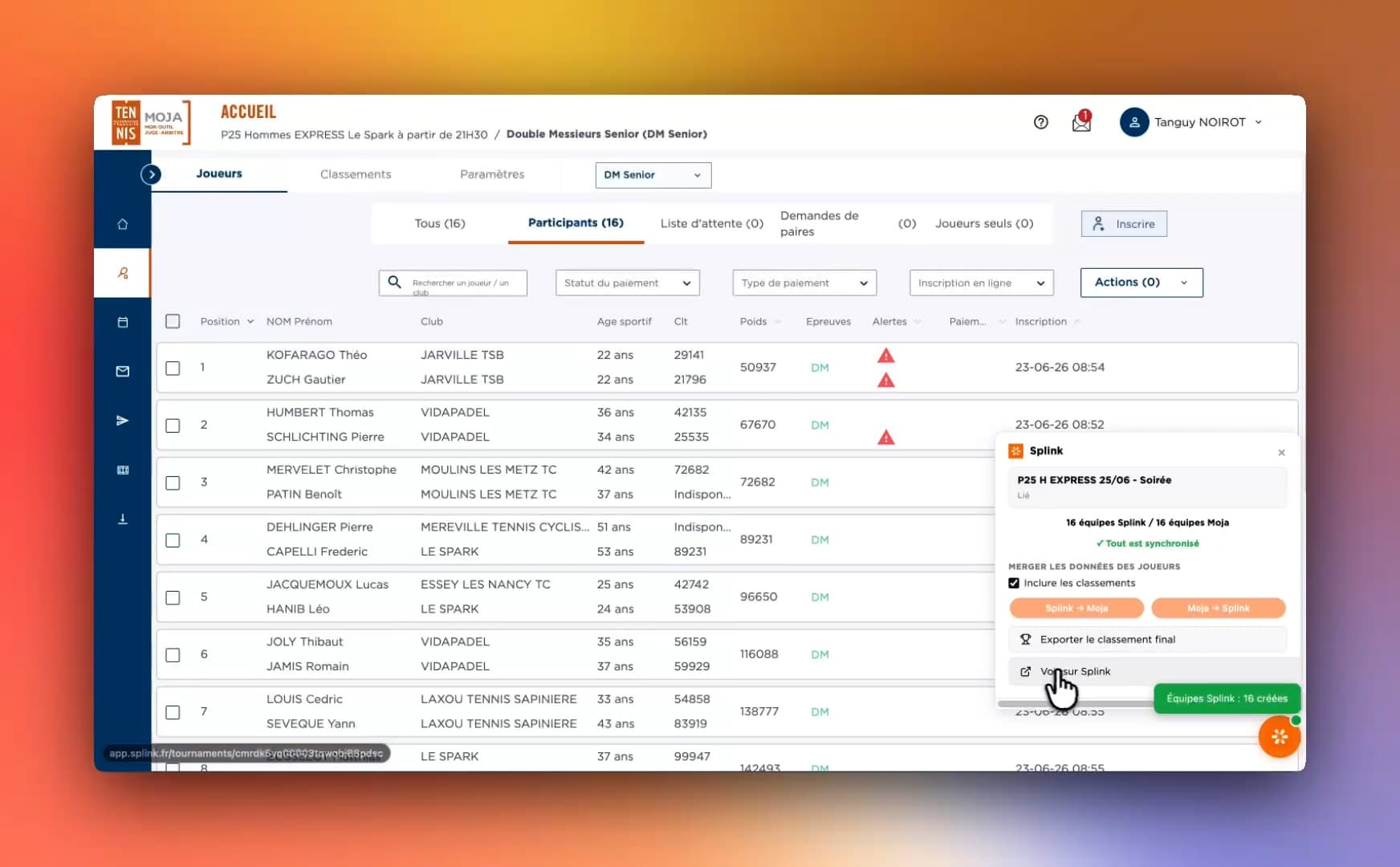Check the box for LOUIS Cedric team
Screen dimensions: 1400x867
coord(173,712)
